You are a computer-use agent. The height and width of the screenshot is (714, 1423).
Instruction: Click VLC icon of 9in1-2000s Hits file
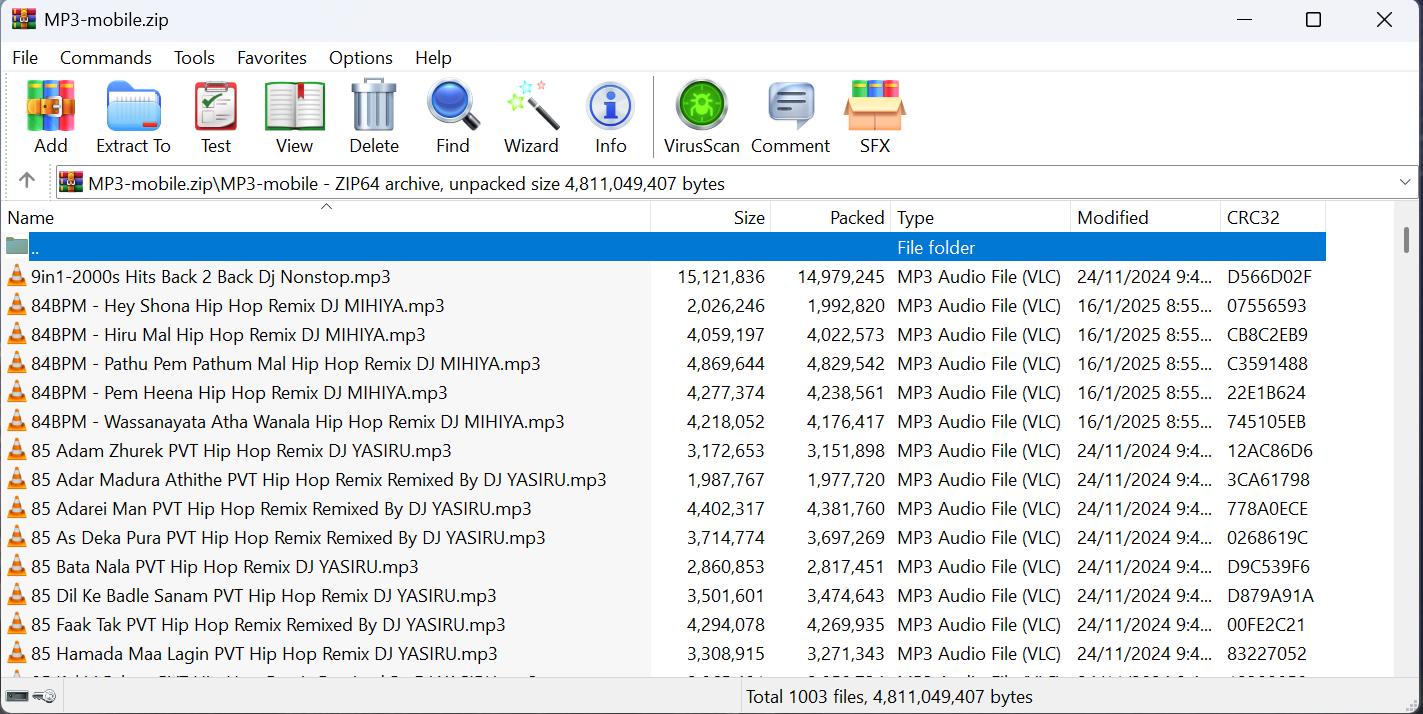(x=17, y=276)
